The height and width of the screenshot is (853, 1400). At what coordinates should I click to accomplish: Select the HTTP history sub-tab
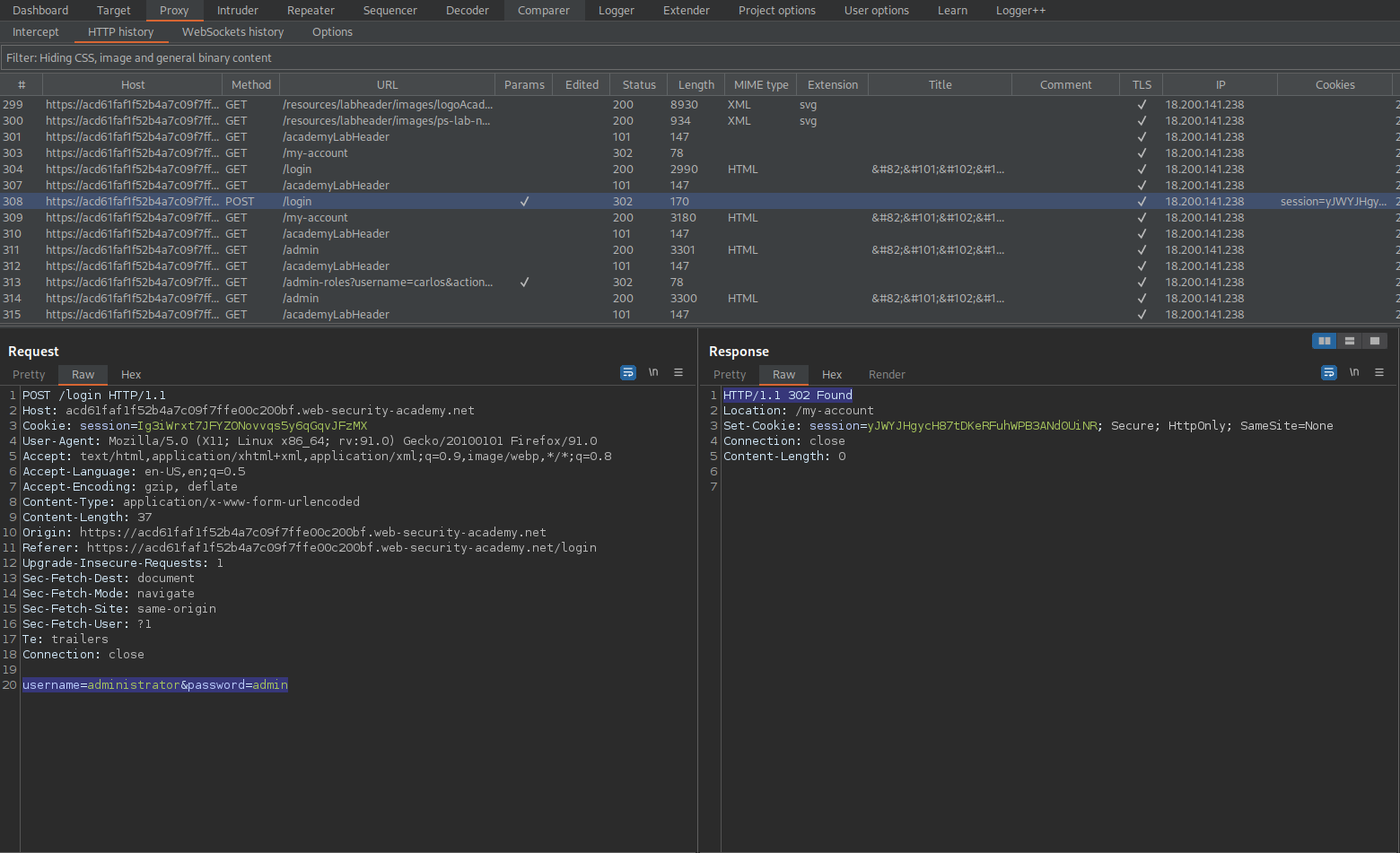tap(121, 32)
